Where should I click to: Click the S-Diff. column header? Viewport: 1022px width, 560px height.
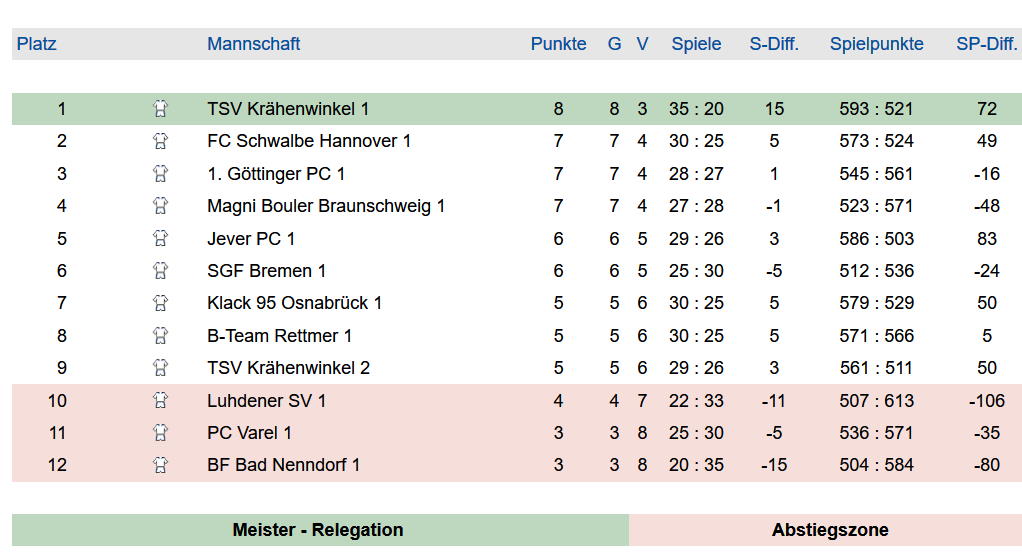tap(774, 44)
